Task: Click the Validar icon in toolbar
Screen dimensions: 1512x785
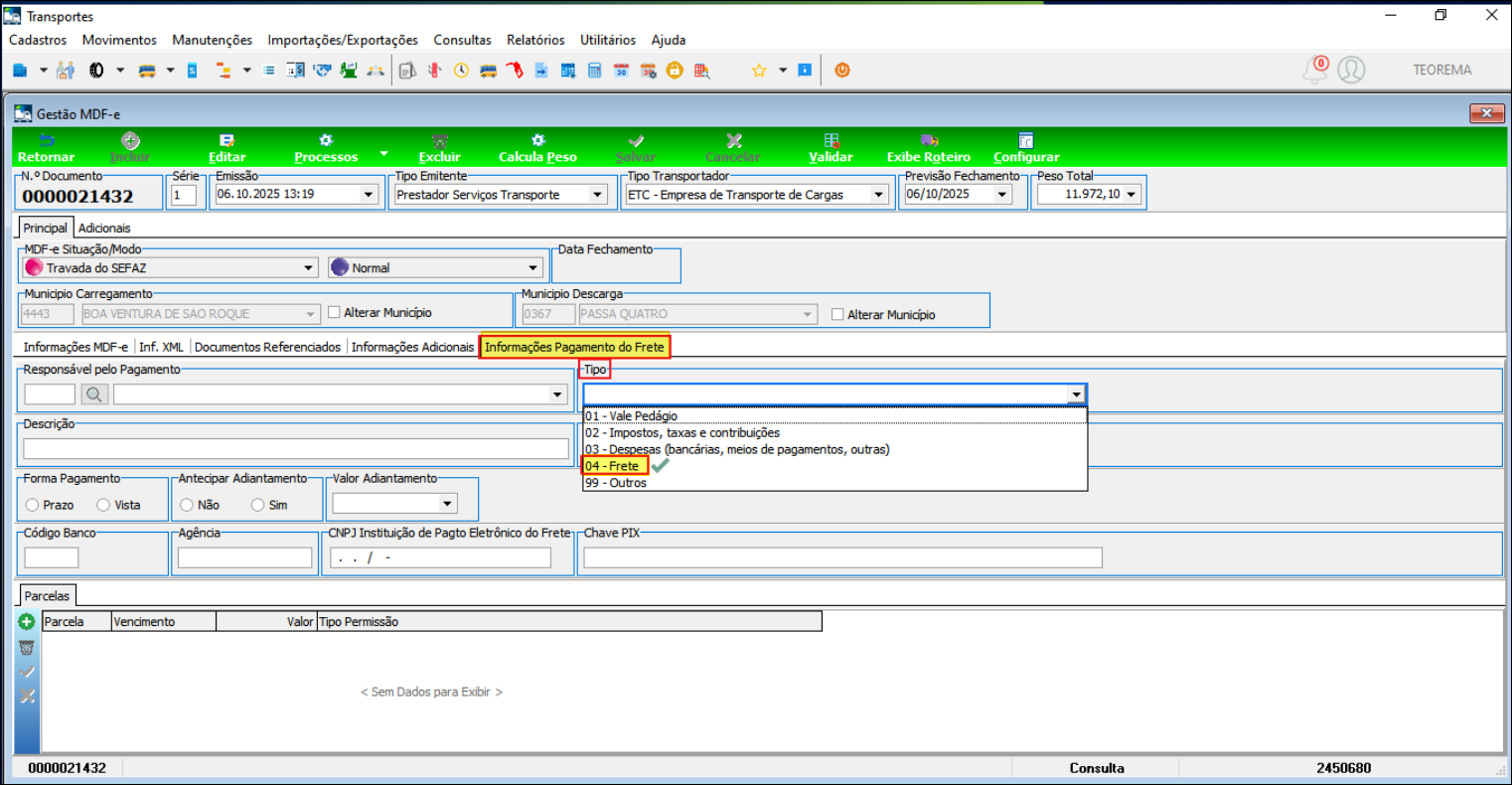Action: tap(831, 141)
